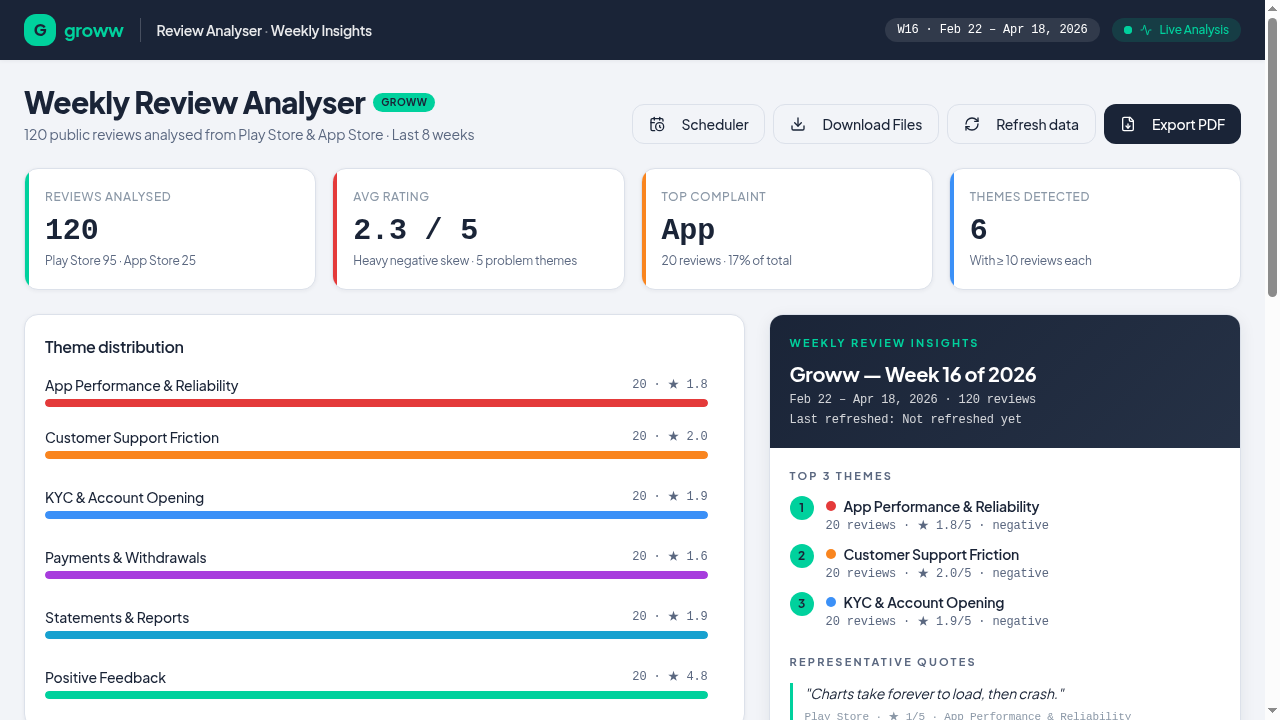Click the Refresh data circular arrows icon
The height and width of the screenshot is (720, 1280).
[x=972, y=124]
